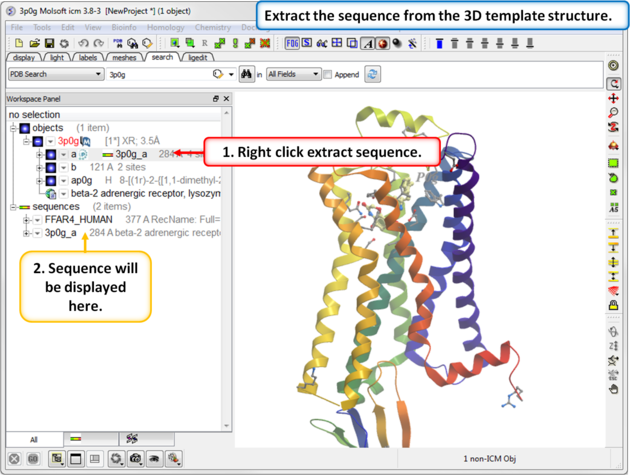Click the refresh icon next to Append
The image size is (630, 475).
pos(373,75)
